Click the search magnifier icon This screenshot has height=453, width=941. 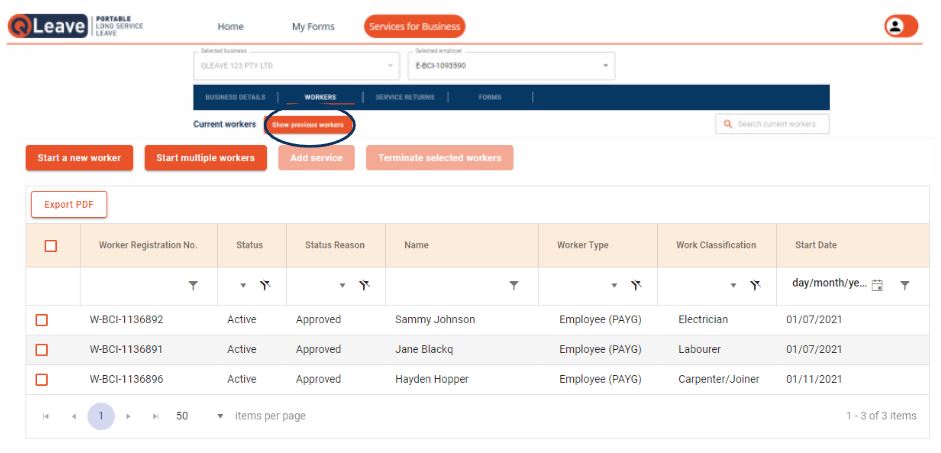click(x=728, y=124)
